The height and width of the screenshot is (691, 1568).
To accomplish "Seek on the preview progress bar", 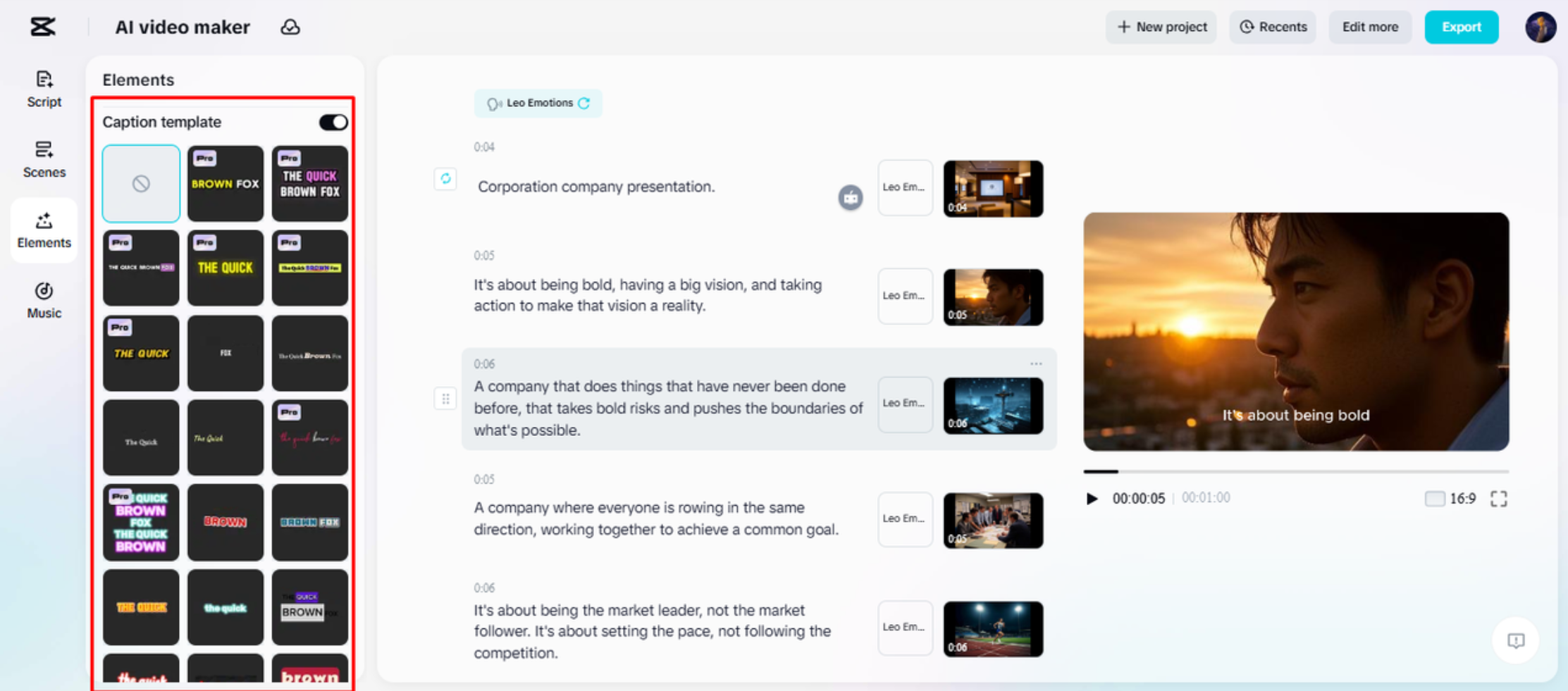I will pyautogui.click(x=1296, y=471).
